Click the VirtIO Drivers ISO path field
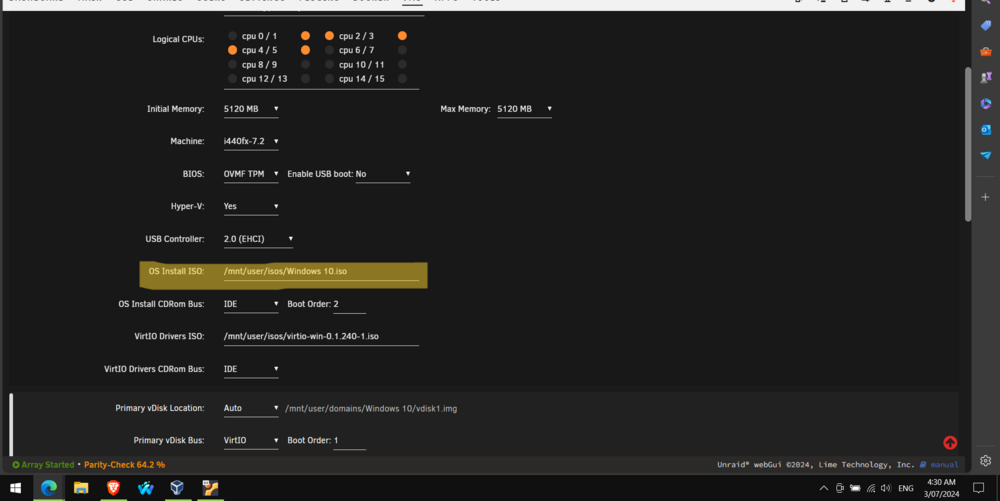The width and height of the screenshot is (1000, 501). click(321, 337)
